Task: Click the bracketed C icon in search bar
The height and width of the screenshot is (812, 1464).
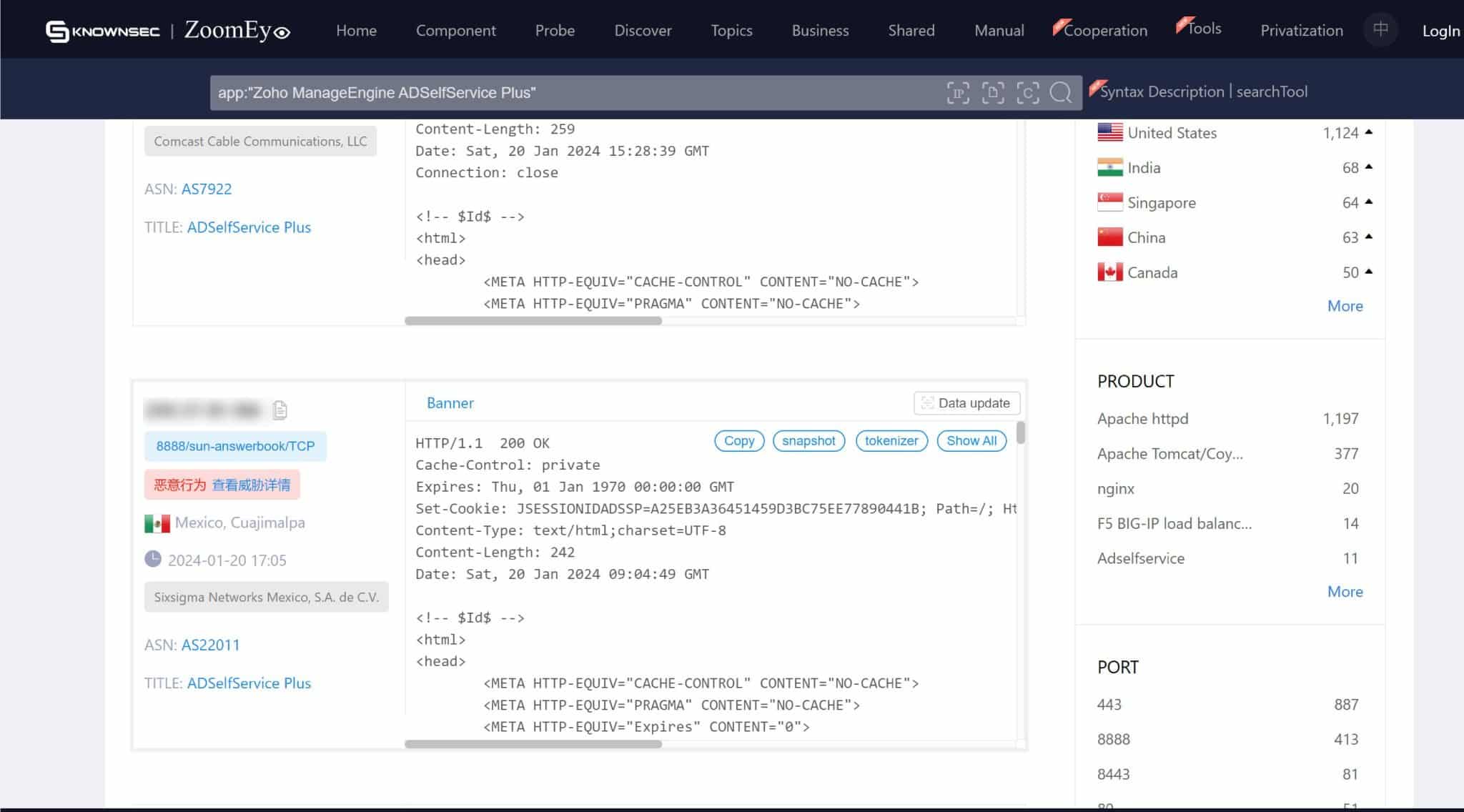Action: (1027, 93)
